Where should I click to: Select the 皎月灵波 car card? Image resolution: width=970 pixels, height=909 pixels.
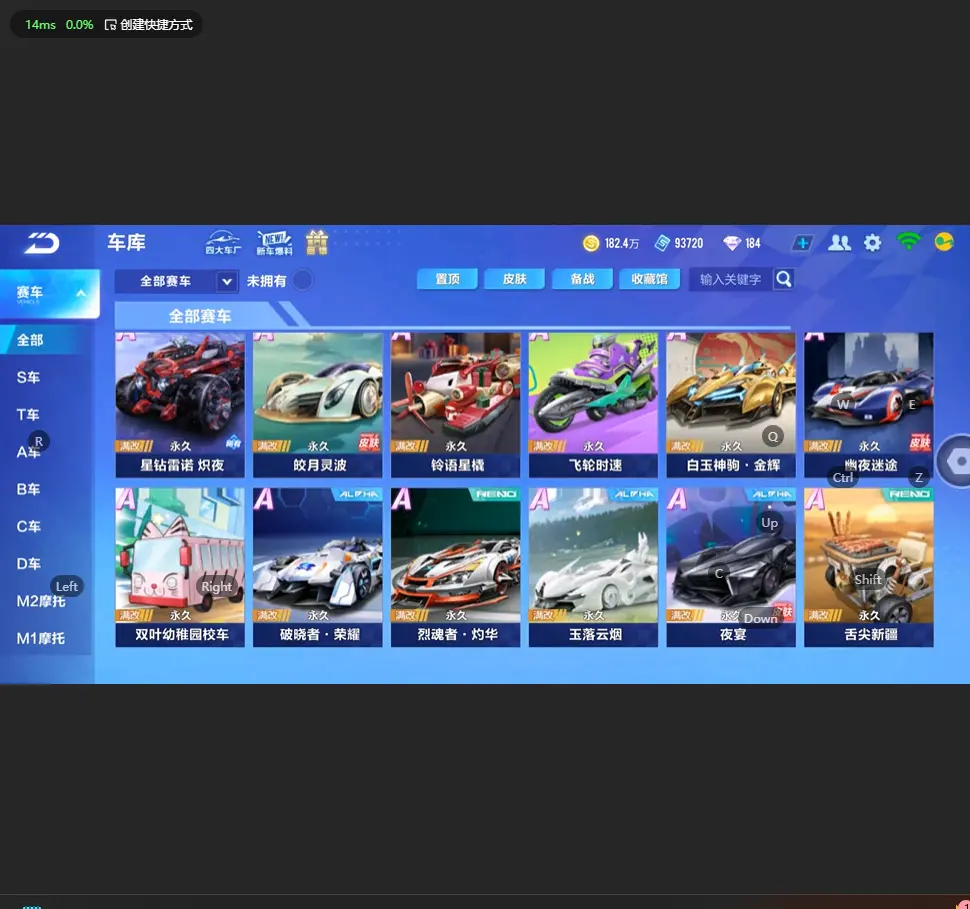coord(317,405)
